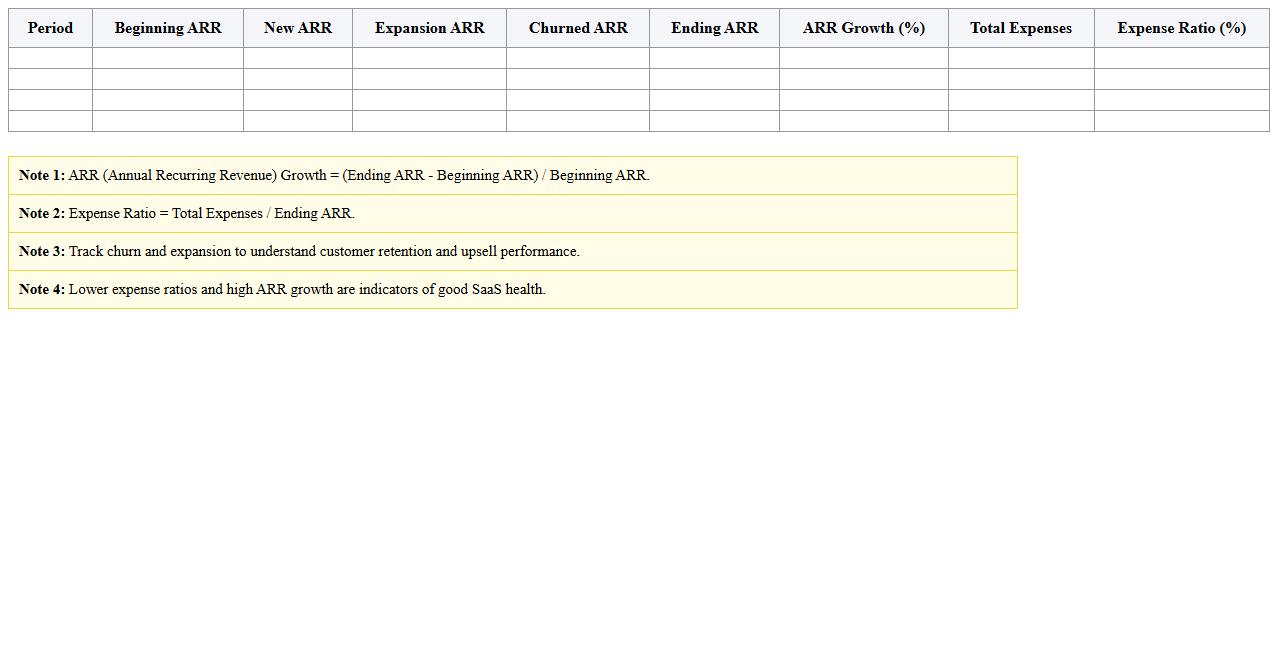This screenshot has width=1278, height=650.
Task: Click the Expense Ratio (%) header
Action: coord(1181,28)
